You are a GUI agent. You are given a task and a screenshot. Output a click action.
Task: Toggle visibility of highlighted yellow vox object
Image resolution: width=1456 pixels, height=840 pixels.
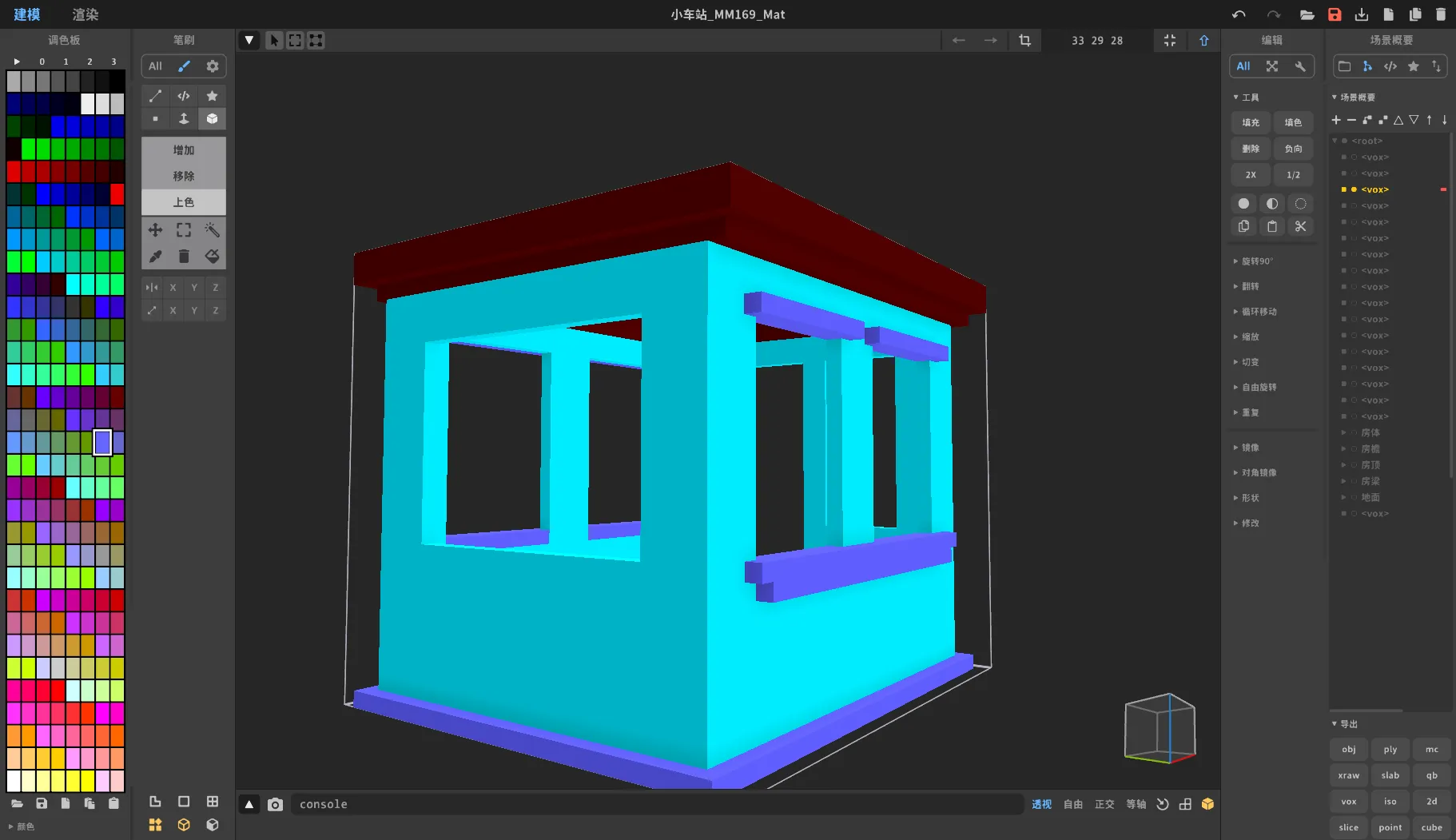point(1354,189)
